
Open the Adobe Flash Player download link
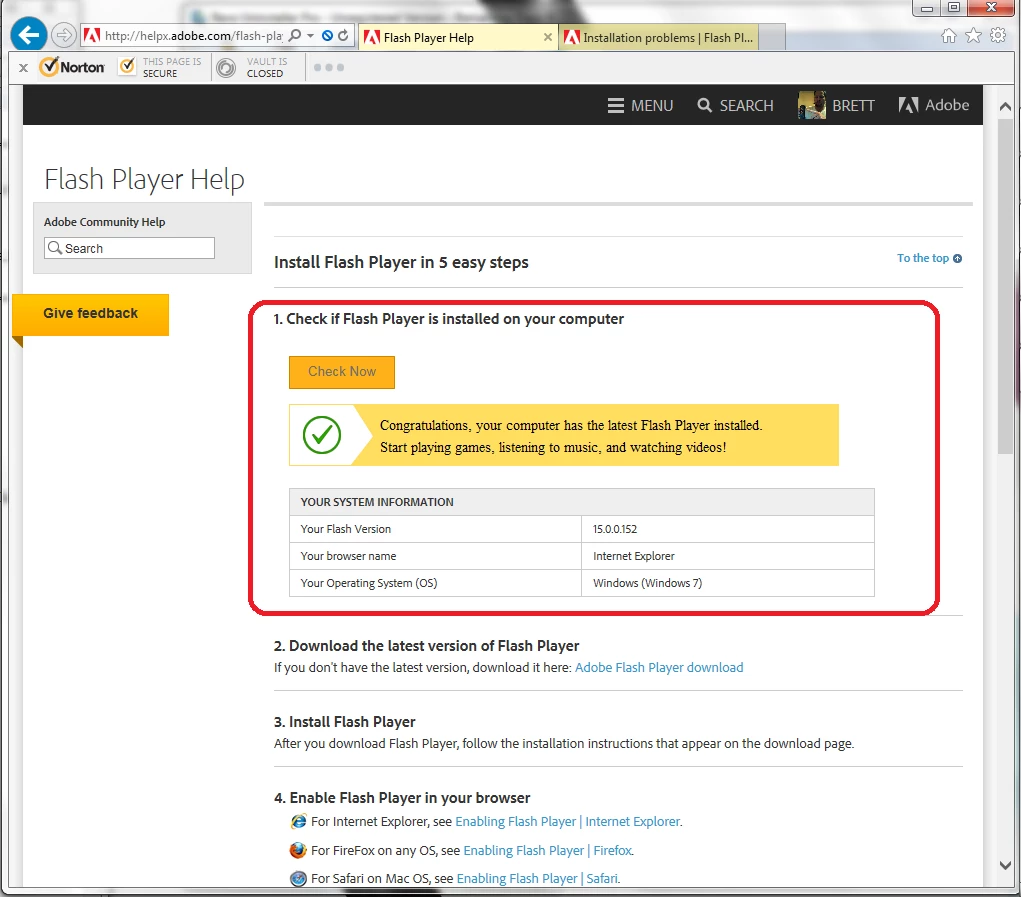click(659, 667)
